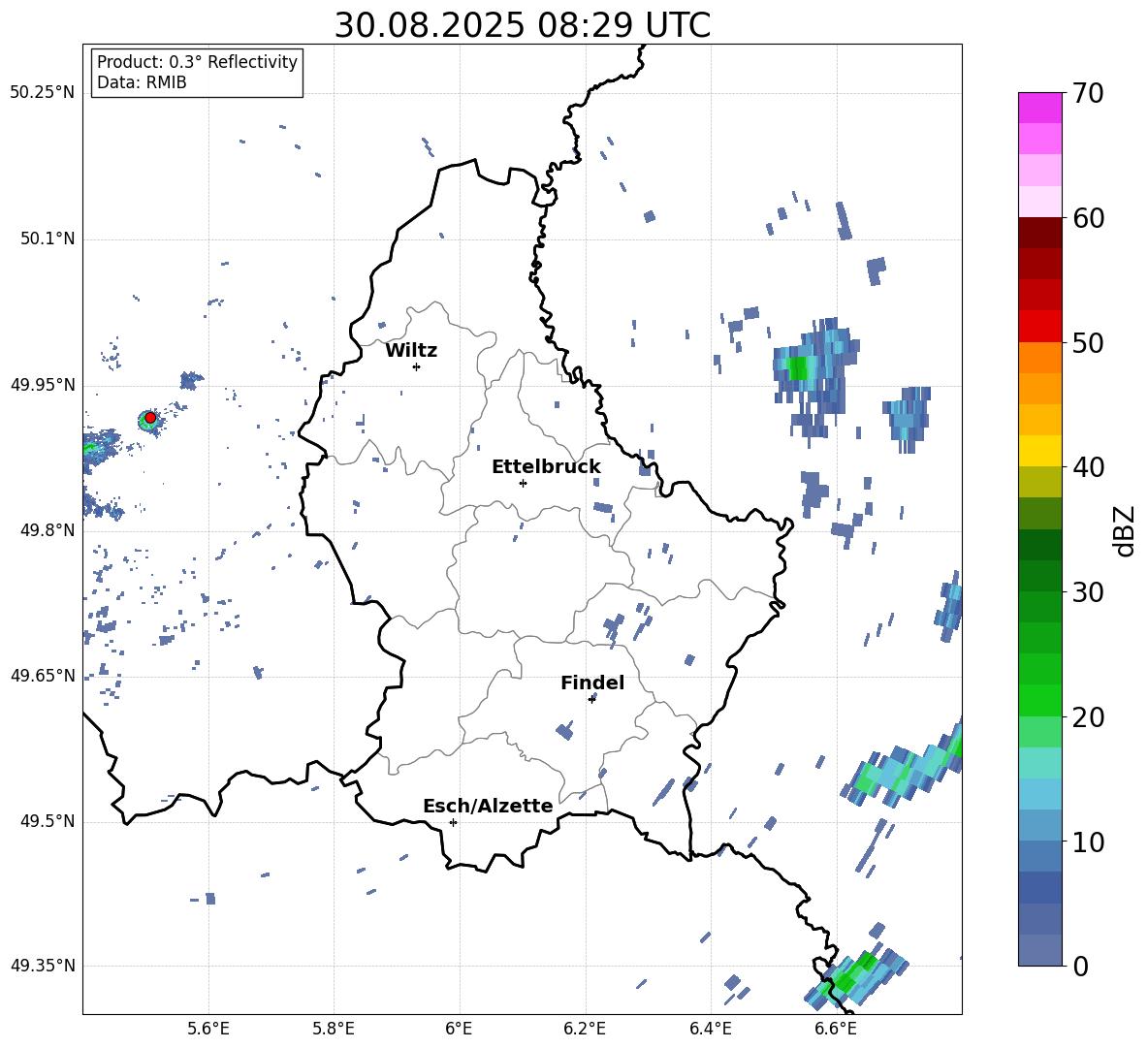The height and width of the screenshot is (1048, 1148).
Task: Click the 6.6°E longitude label
Action: 836,1029
